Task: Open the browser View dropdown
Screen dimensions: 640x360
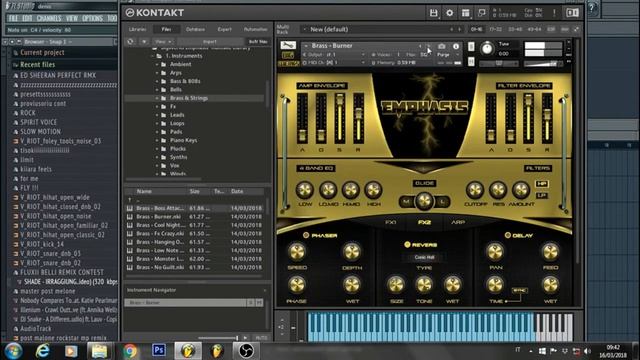Action: point(163,42)
